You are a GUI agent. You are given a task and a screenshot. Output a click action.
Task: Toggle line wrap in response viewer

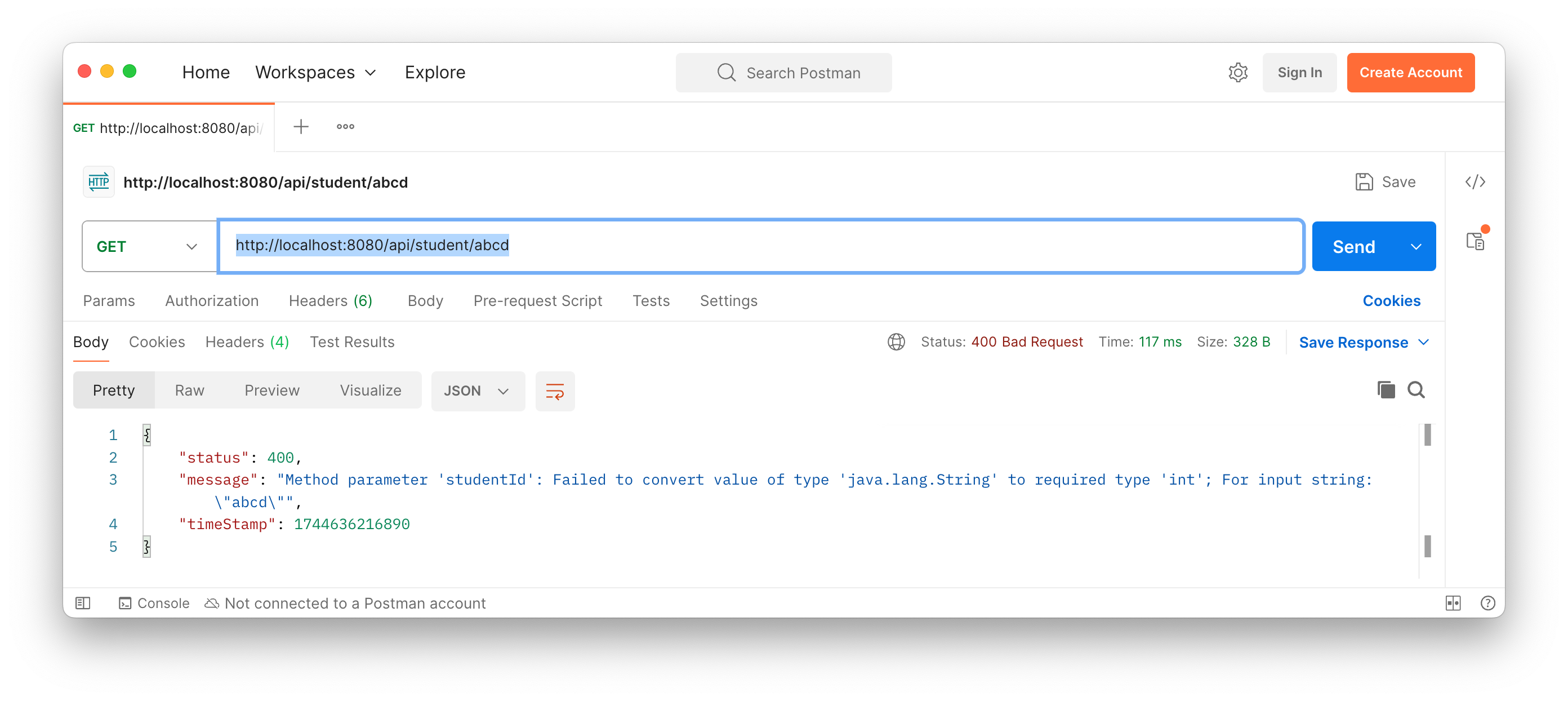tap(555, 391)
